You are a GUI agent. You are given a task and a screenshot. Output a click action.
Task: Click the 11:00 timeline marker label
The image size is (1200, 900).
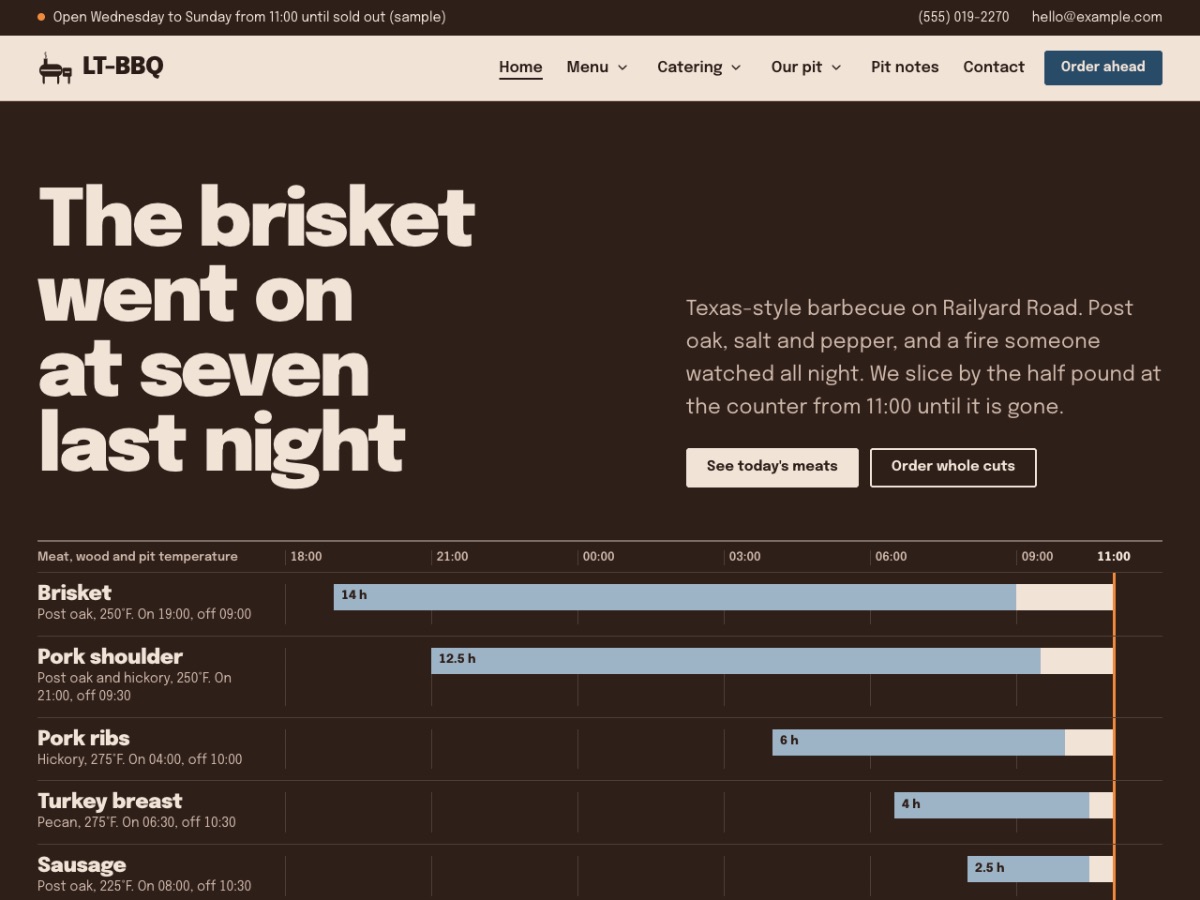(1114, 556)
